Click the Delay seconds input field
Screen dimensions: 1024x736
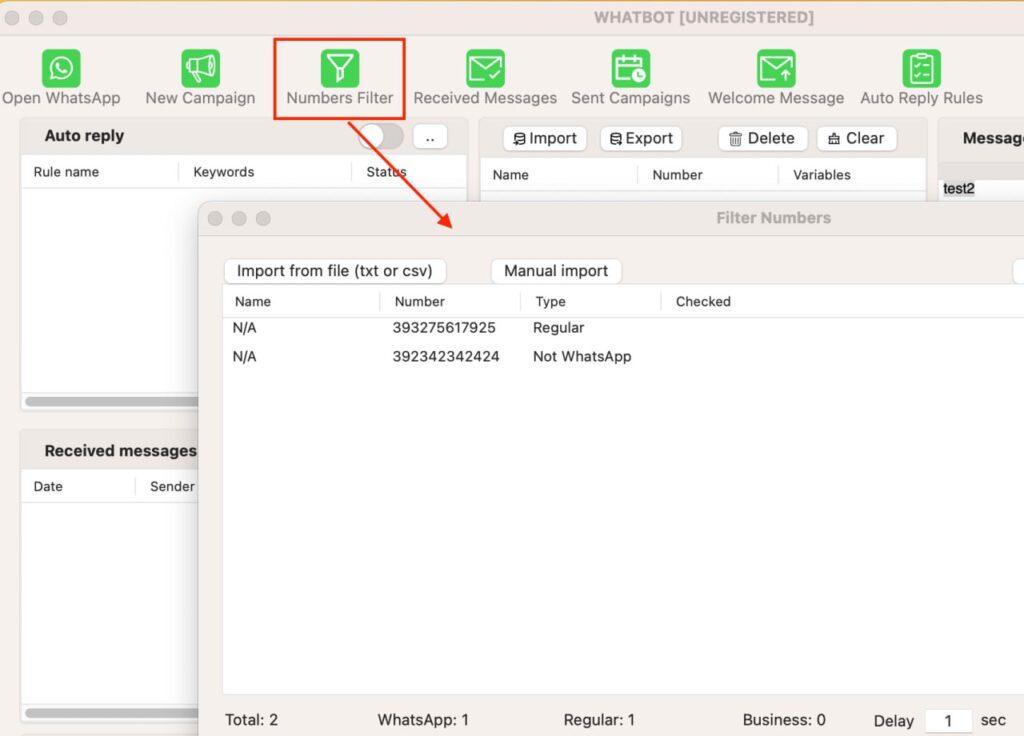point(948,720)
